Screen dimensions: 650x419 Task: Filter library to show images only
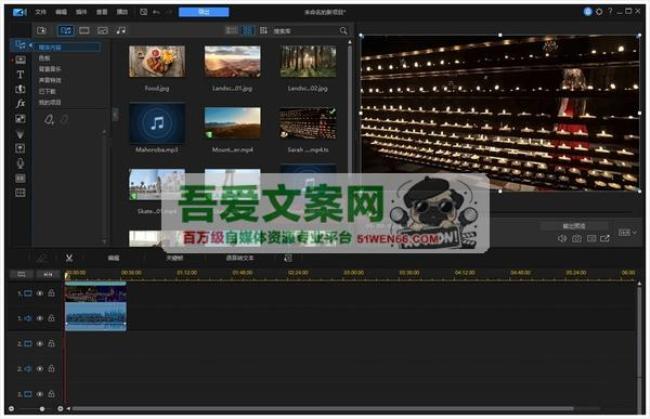102,30
